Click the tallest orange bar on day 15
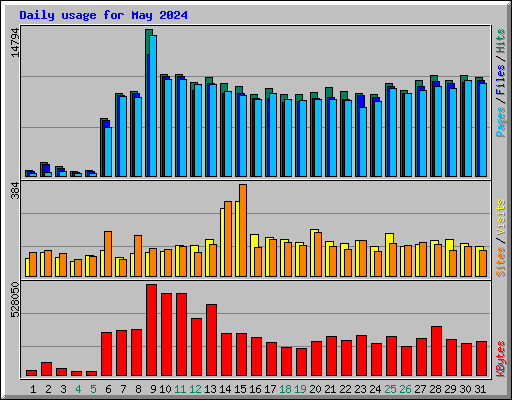This screenshot has width=512, height=400. 243,230
